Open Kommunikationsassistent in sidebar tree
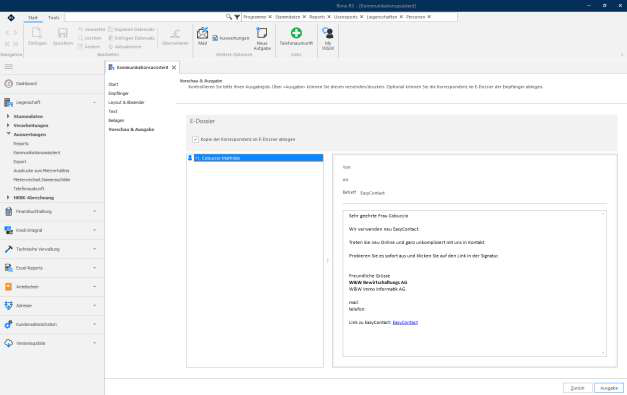627x395 pixels. 37,153
